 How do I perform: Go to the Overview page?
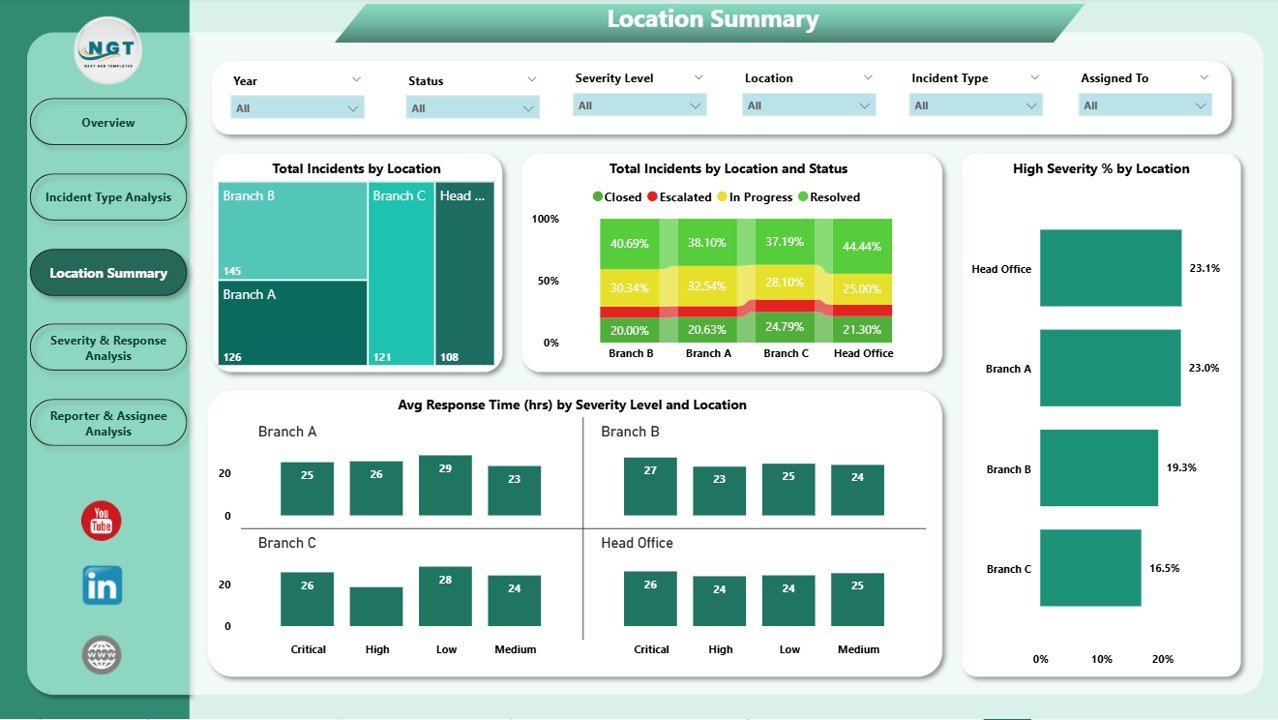point(108,123)
